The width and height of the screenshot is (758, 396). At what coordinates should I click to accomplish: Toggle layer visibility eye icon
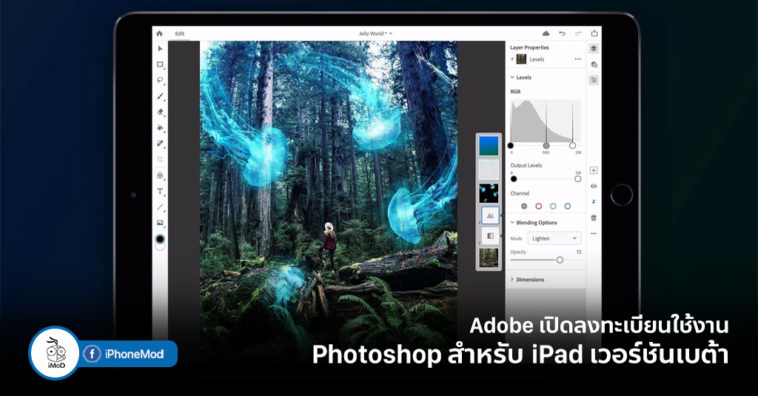point(594,186)
